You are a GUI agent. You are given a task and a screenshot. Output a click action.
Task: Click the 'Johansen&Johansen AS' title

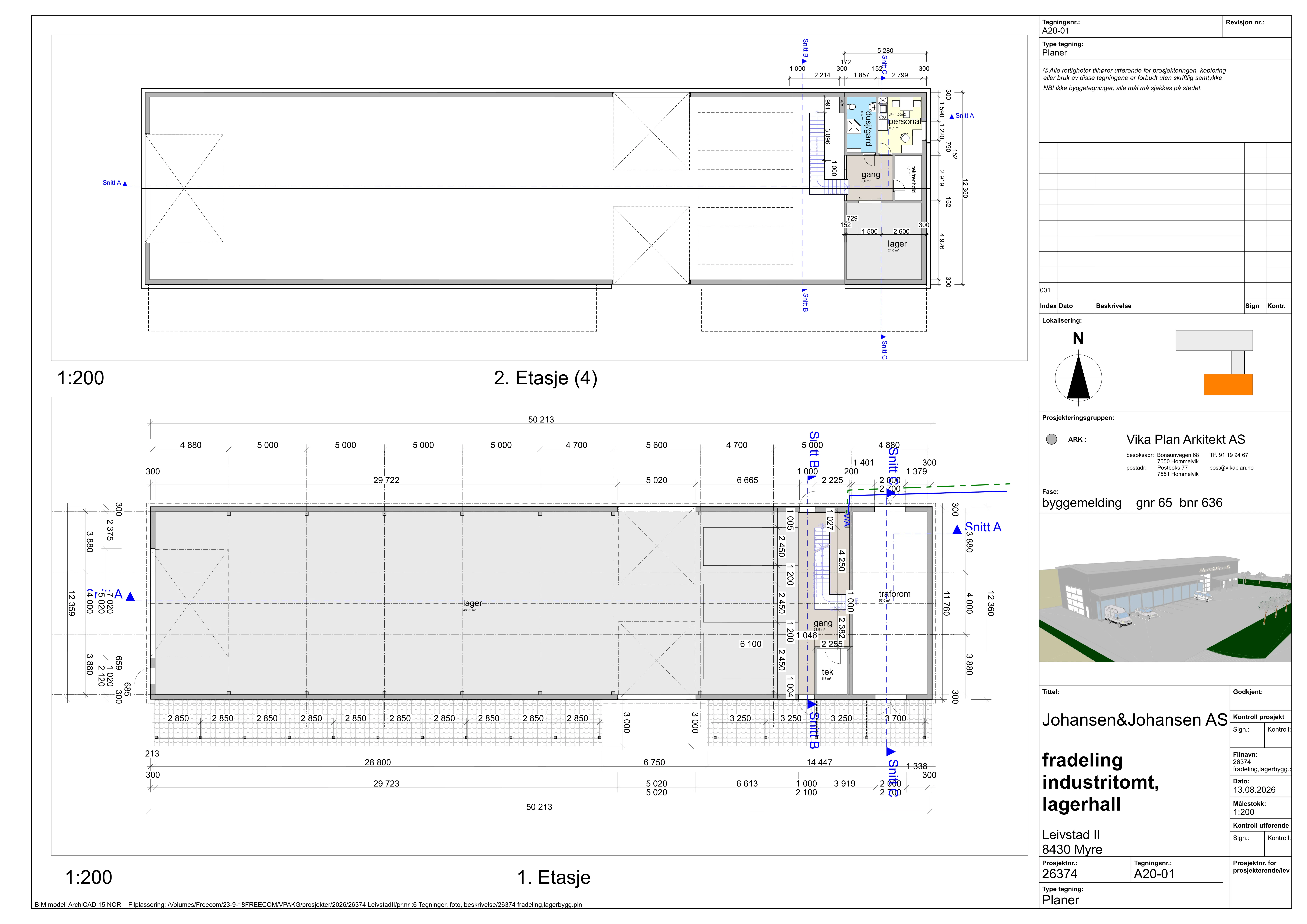click(1135, 720)
